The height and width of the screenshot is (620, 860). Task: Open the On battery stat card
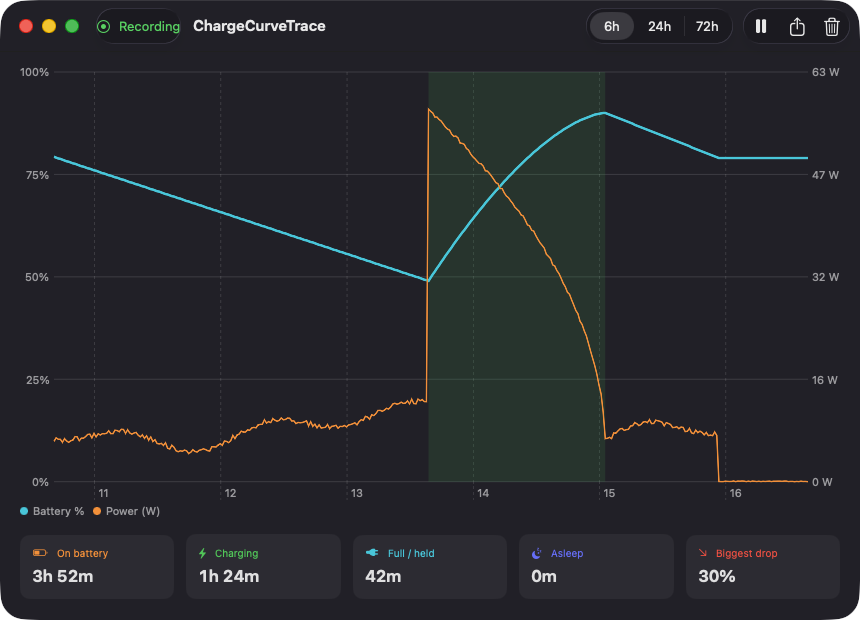(97, 567)
